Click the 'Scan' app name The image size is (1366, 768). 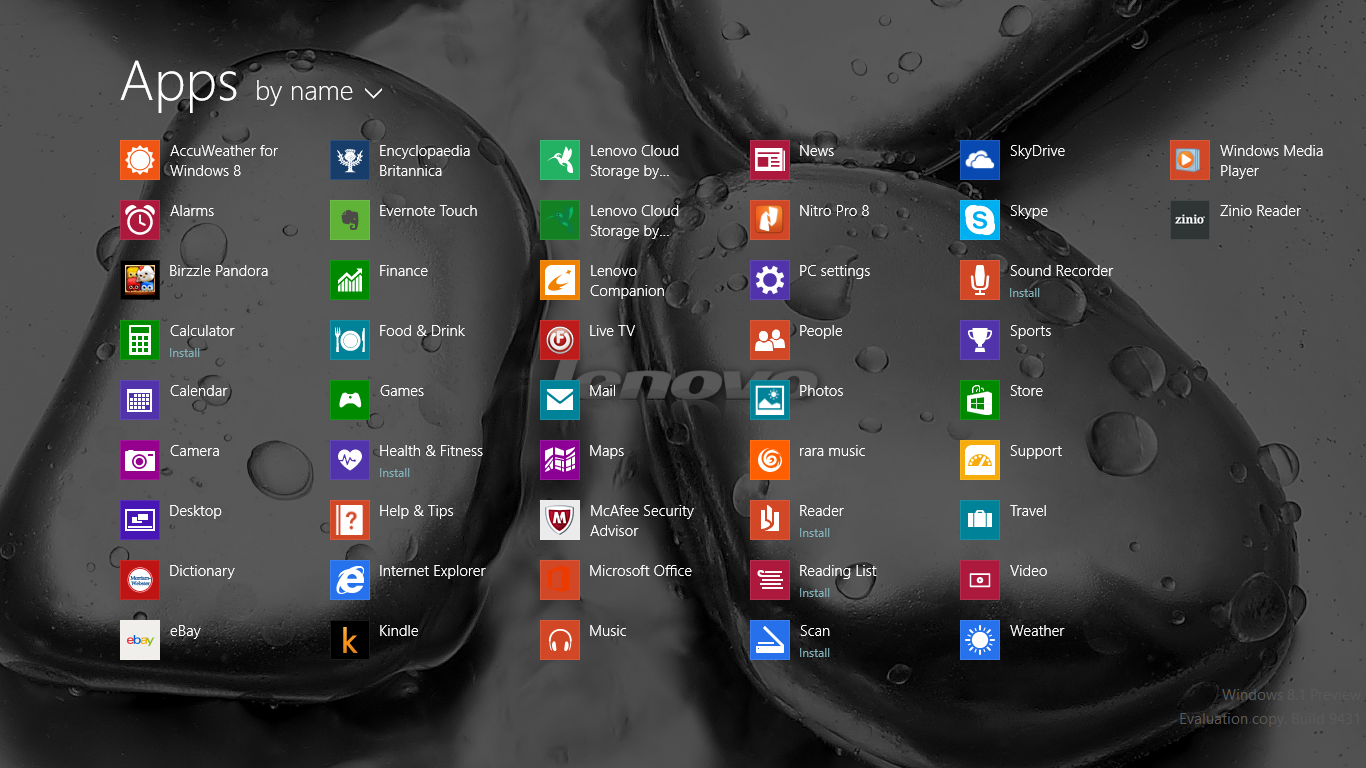coord(815,631)
